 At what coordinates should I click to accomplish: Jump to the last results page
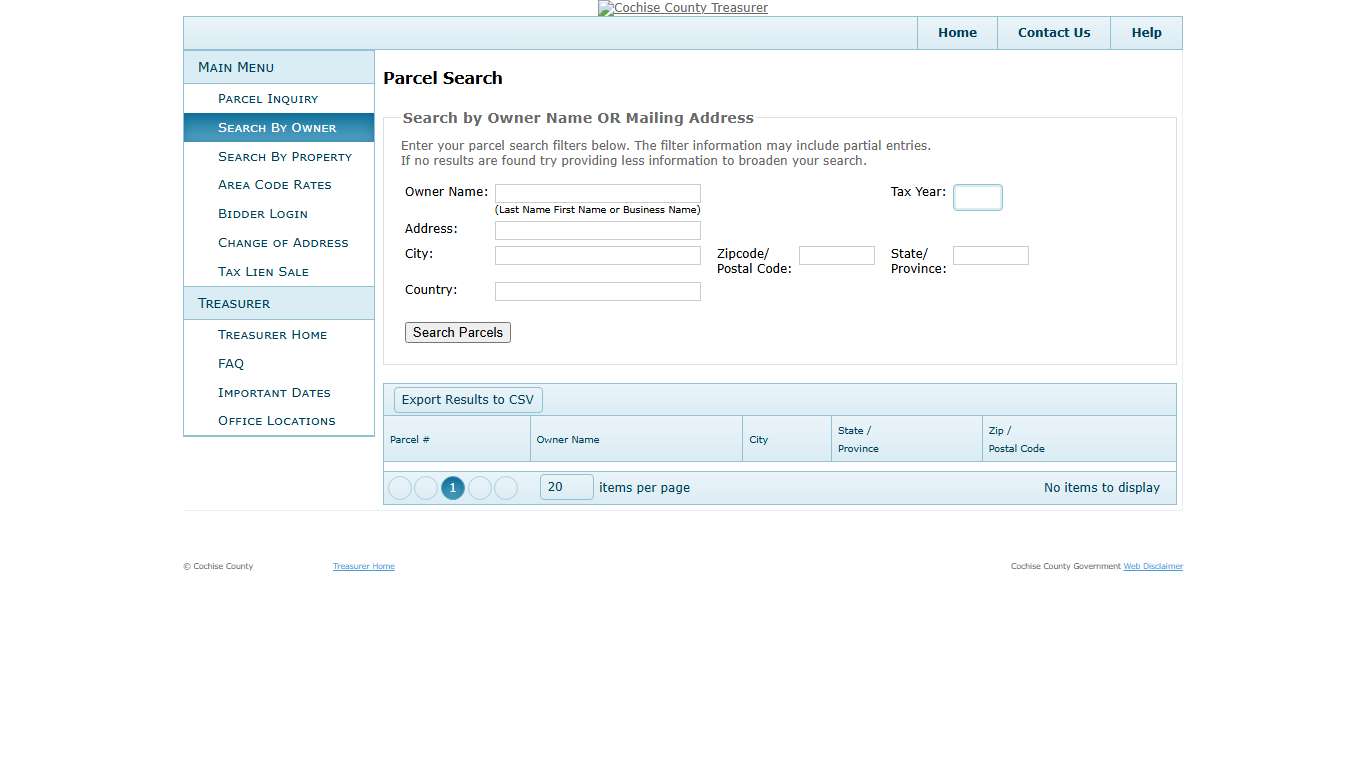coord(505,487)
